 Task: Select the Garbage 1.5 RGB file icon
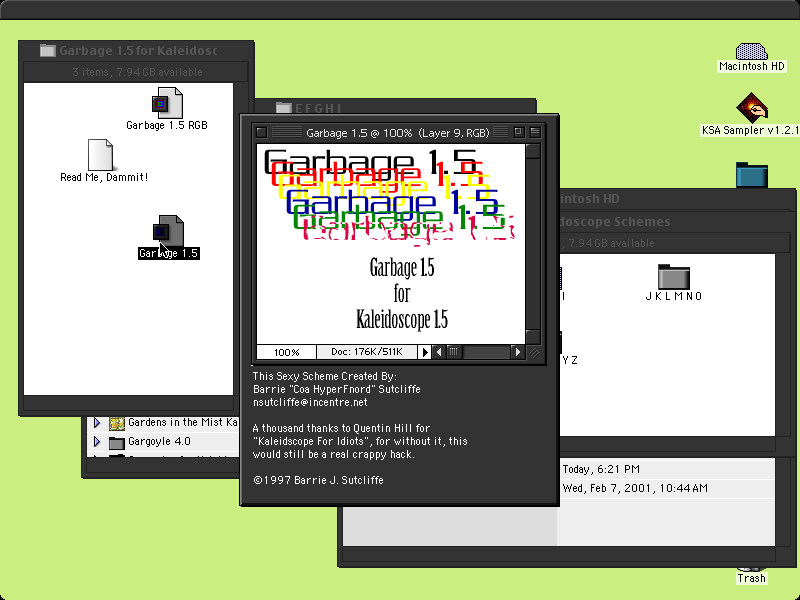tap(167, 103)
